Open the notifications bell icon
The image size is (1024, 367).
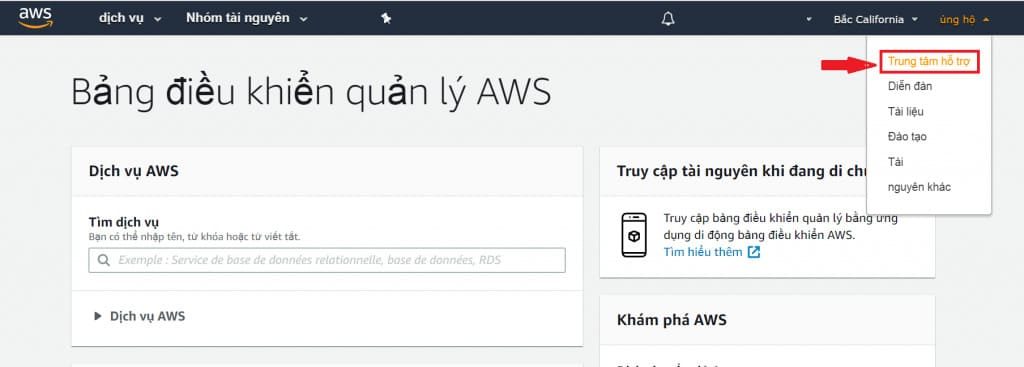[x=667, y=19]
